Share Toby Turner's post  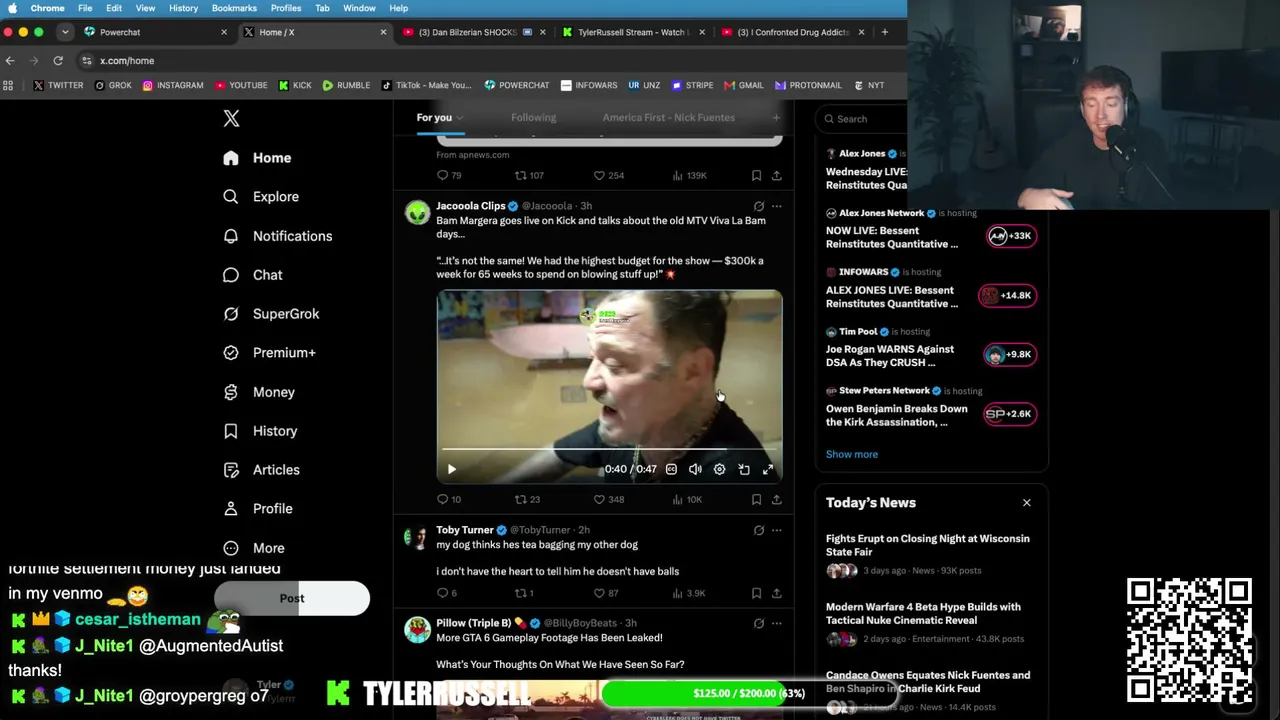[x=776, y=593]
